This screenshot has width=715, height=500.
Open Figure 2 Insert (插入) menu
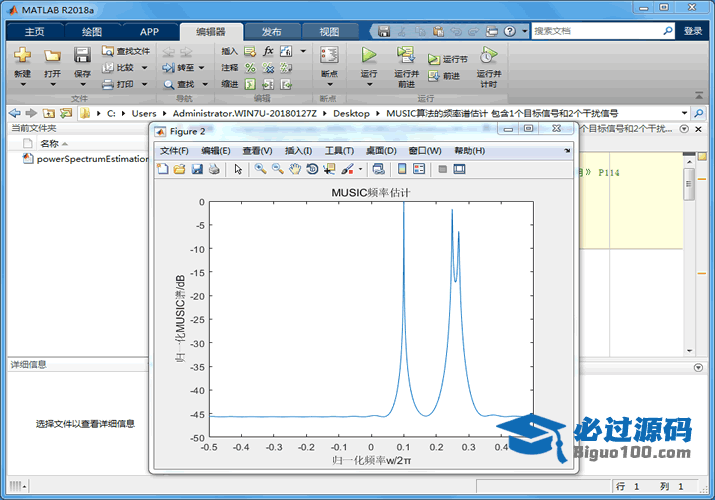(298, 151)
